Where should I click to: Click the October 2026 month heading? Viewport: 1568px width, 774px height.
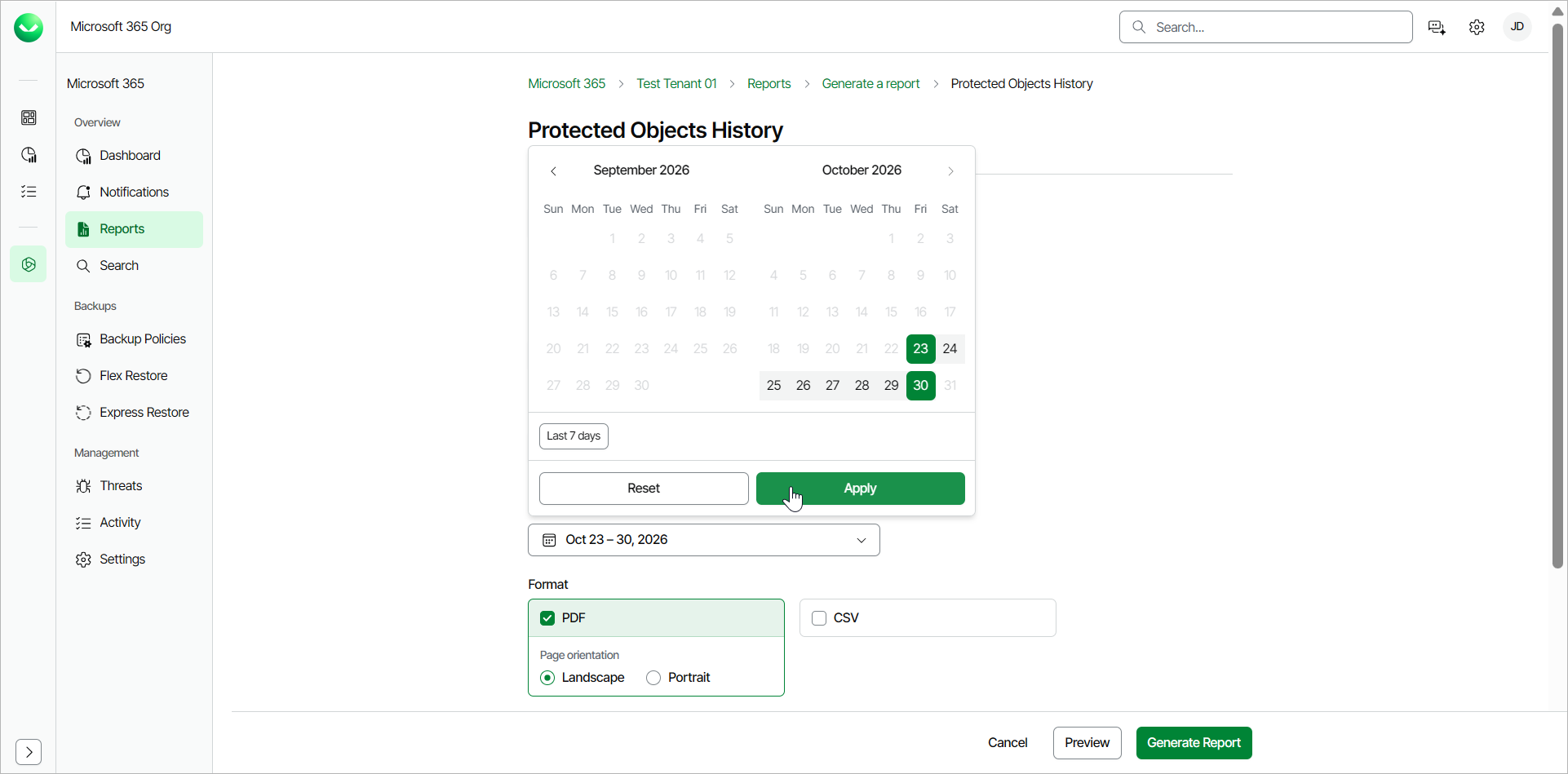tap(862, 170)
